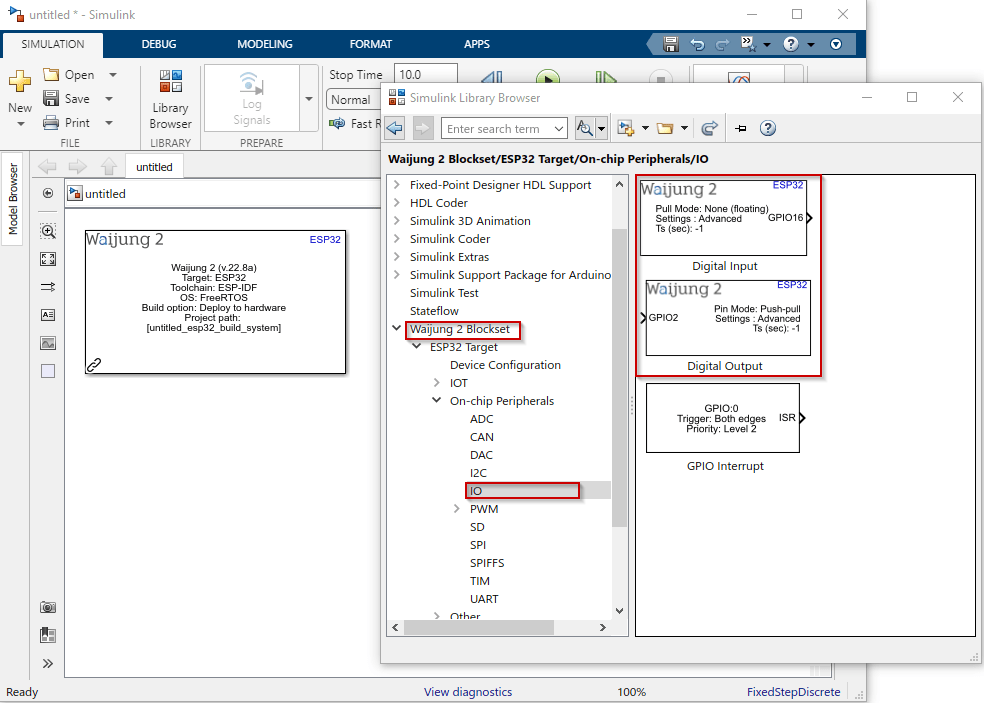This screenshot has height=703, width=984.
Task: Click the Stop Time input field
Action: pos(425,74)
